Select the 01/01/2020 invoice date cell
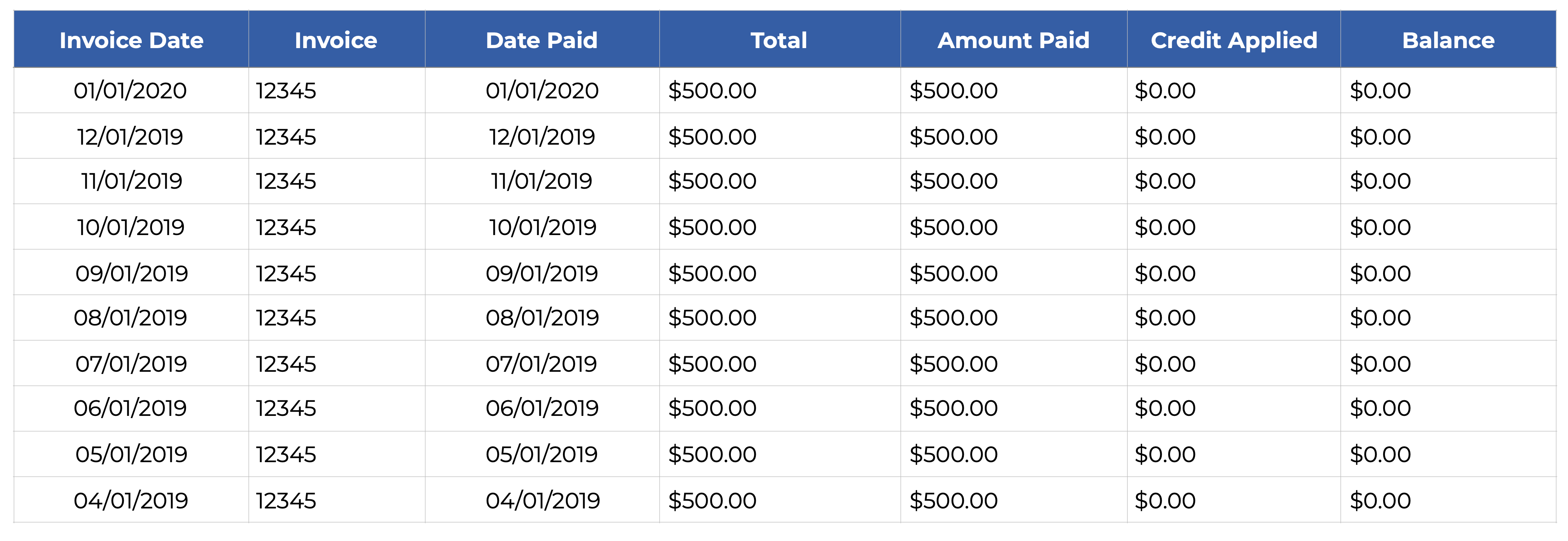This screenshot has width=1568, height=541. [x=130, y=91]
